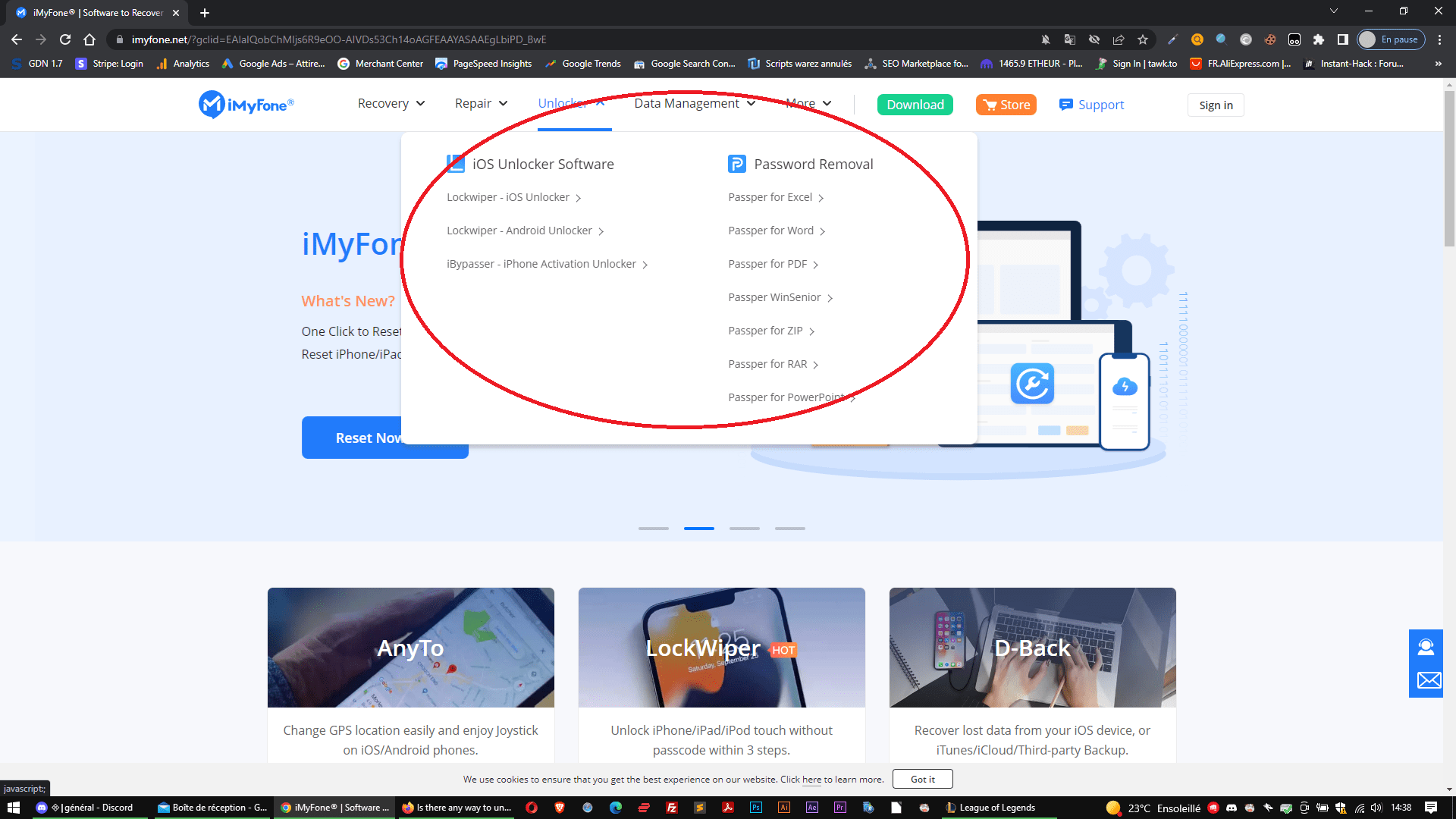Open Illustrator from the taskbar
Viewport: 1456px width, 819px height.
tap(784, 808)
